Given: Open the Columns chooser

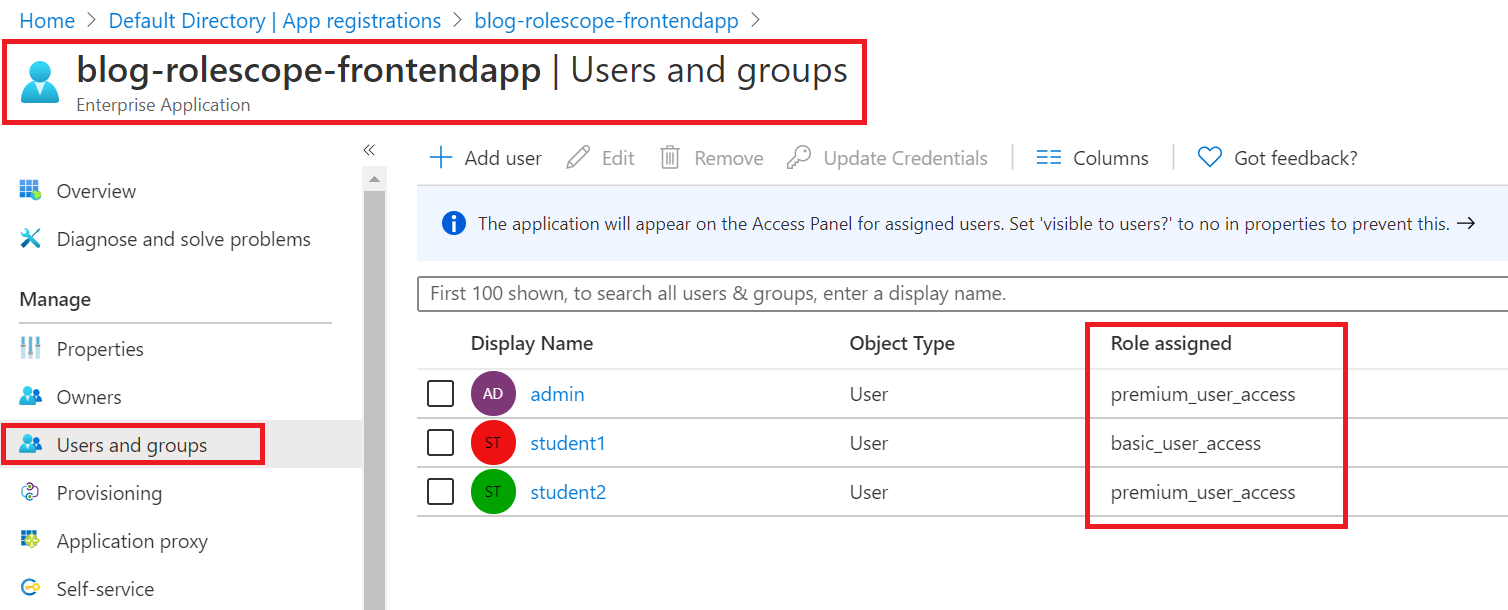Looking at the screenshot, I should [x=1092, y=158].
